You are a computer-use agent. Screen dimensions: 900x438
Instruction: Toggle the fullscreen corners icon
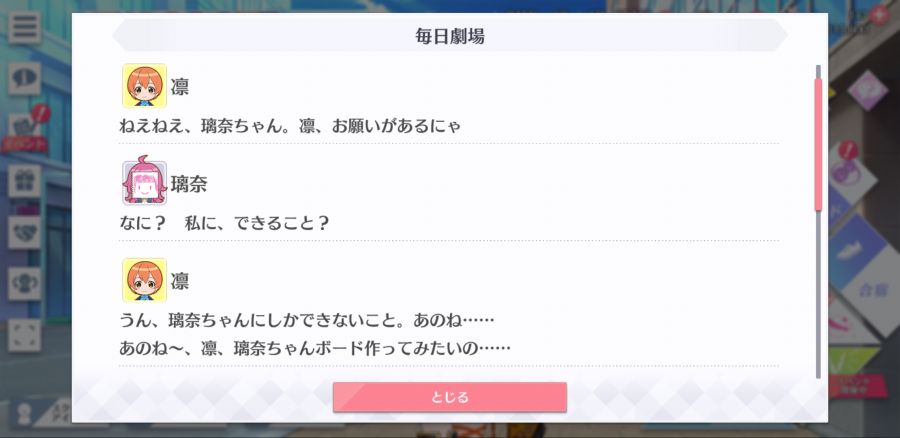(24, 335)
